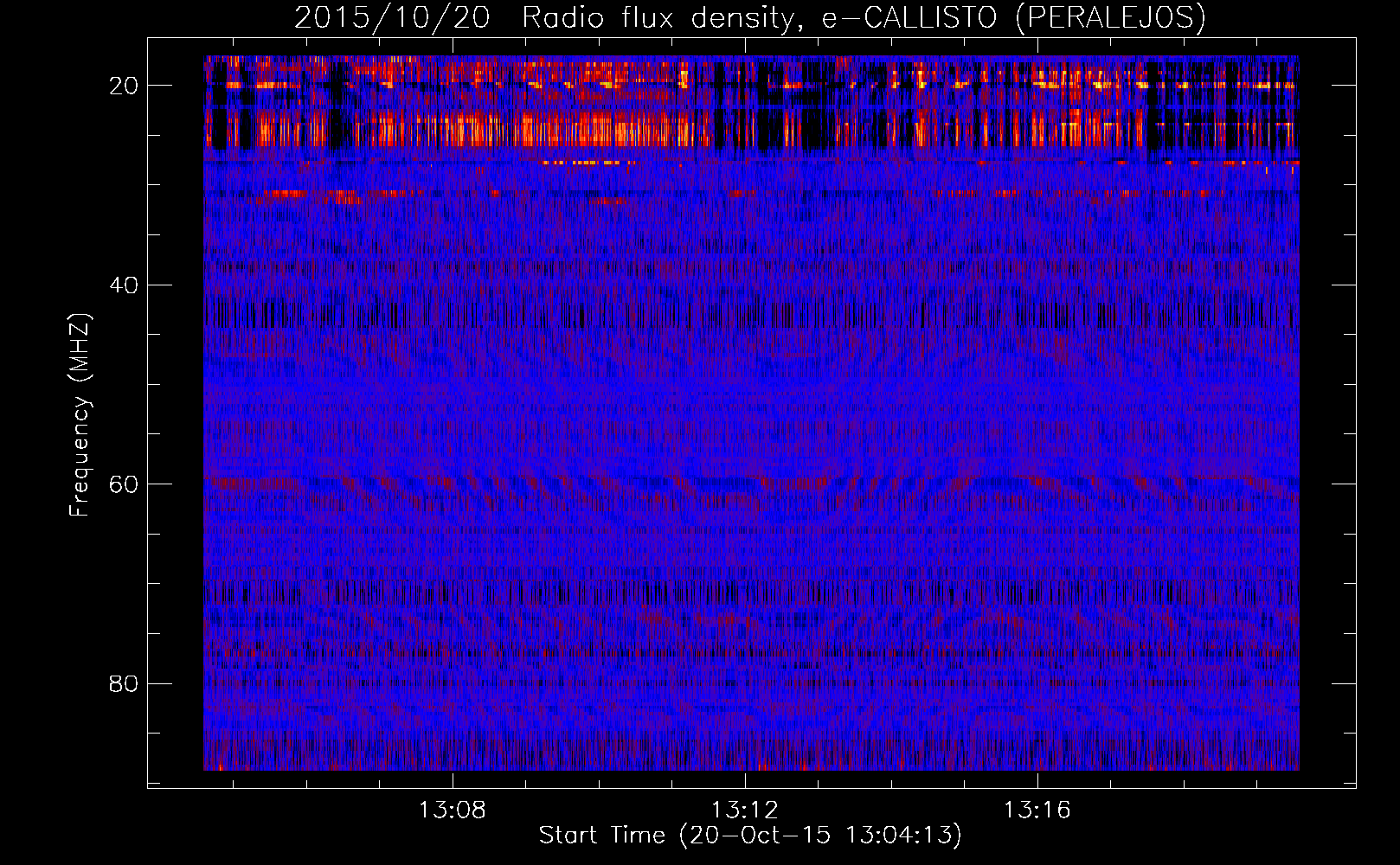
Task: Click the 40 frequency tick label
Action: (124, 285)
